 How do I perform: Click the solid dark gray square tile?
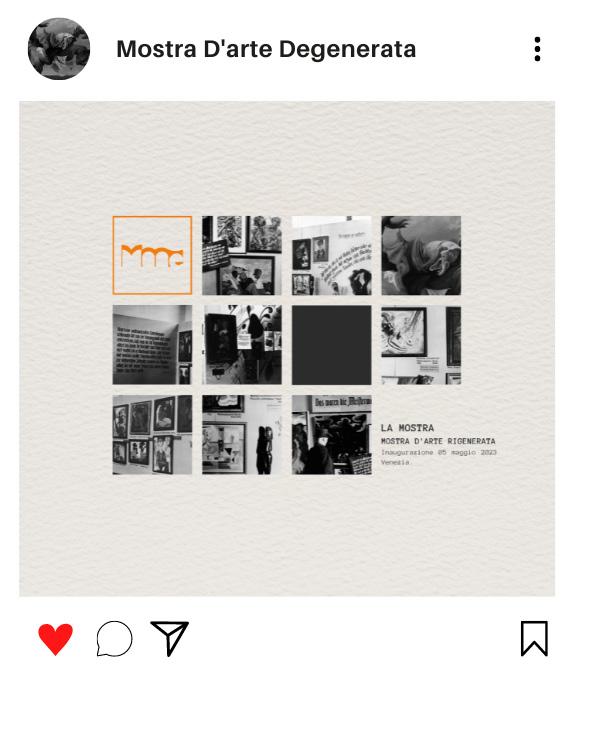click(332, 345)
